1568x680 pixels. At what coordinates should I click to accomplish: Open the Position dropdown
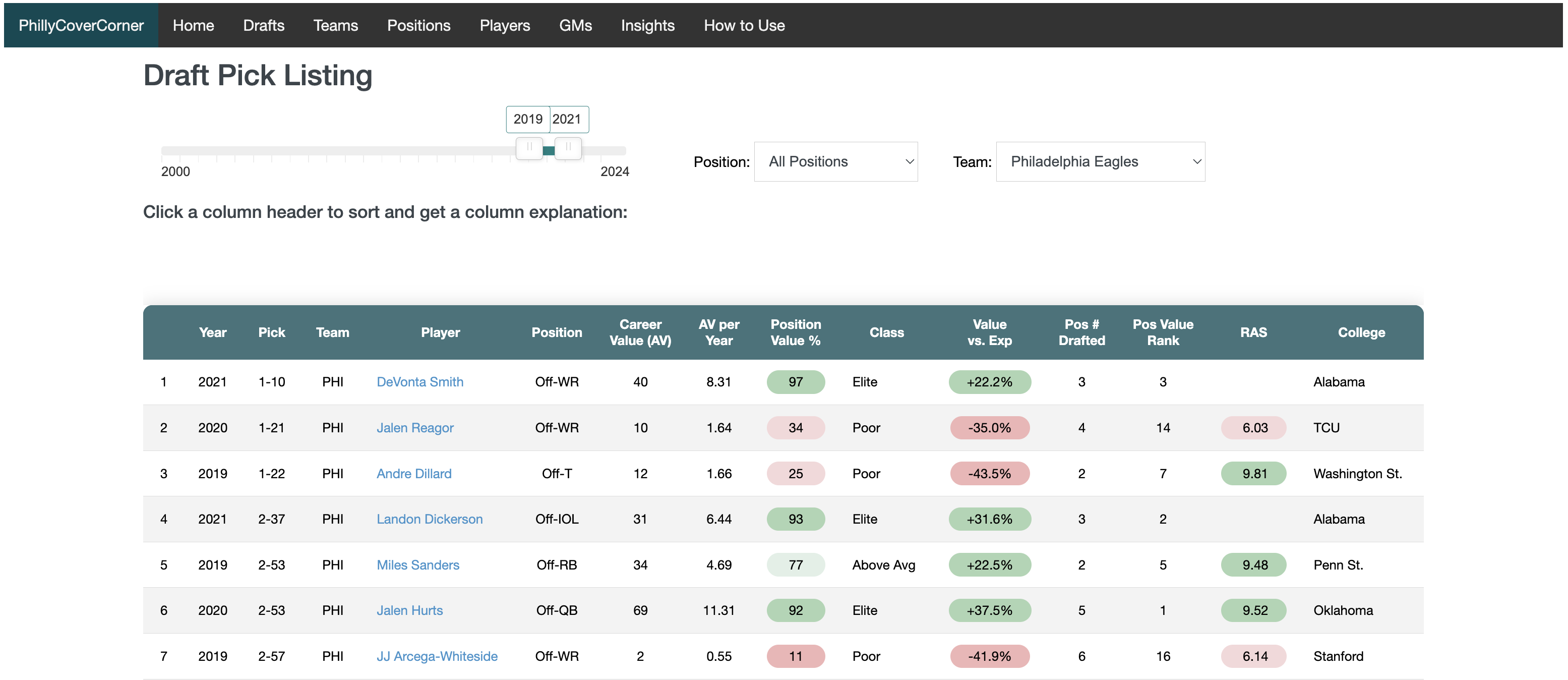pos(835,161)
